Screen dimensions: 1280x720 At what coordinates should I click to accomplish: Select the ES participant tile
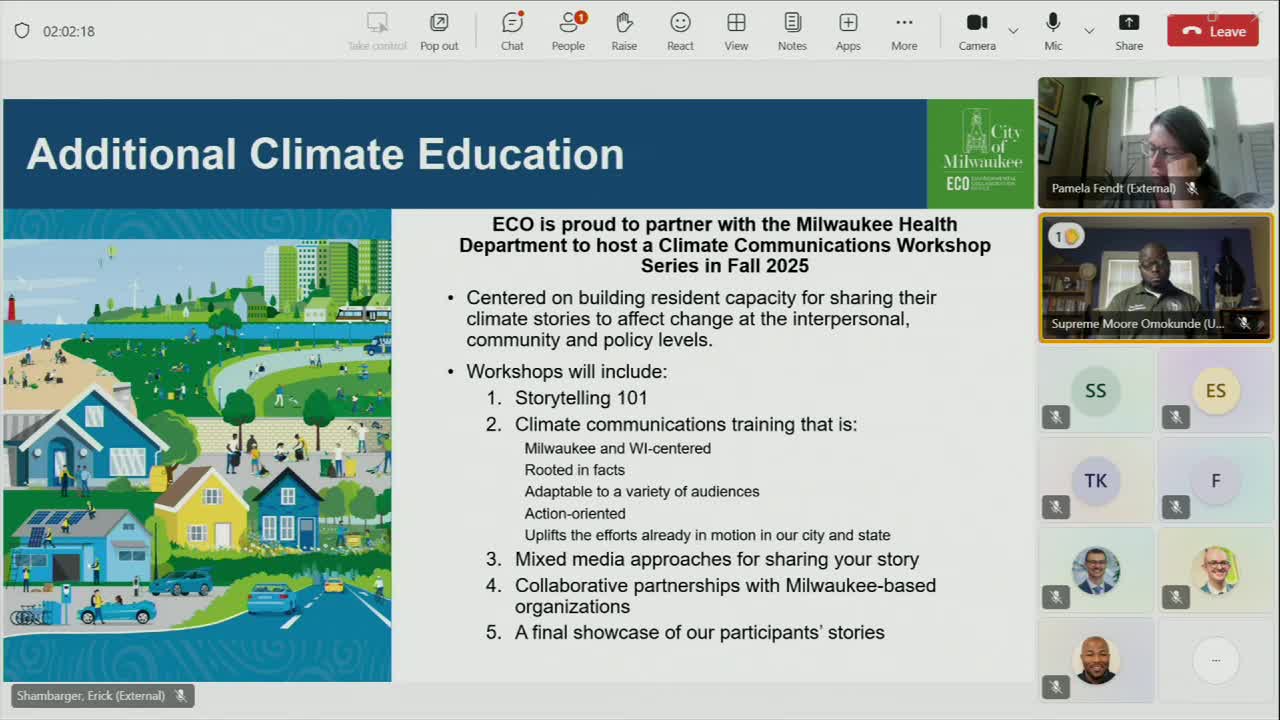tap(1216, 391)
